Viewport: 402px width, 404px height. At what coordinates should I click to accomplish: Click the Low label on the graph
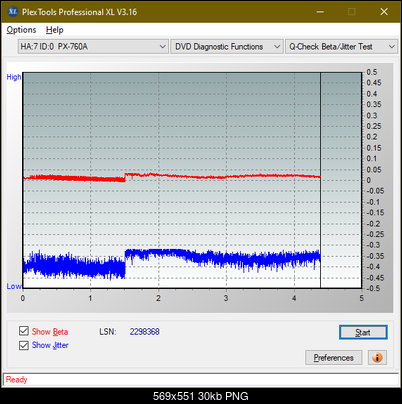[x=14, y=286]
